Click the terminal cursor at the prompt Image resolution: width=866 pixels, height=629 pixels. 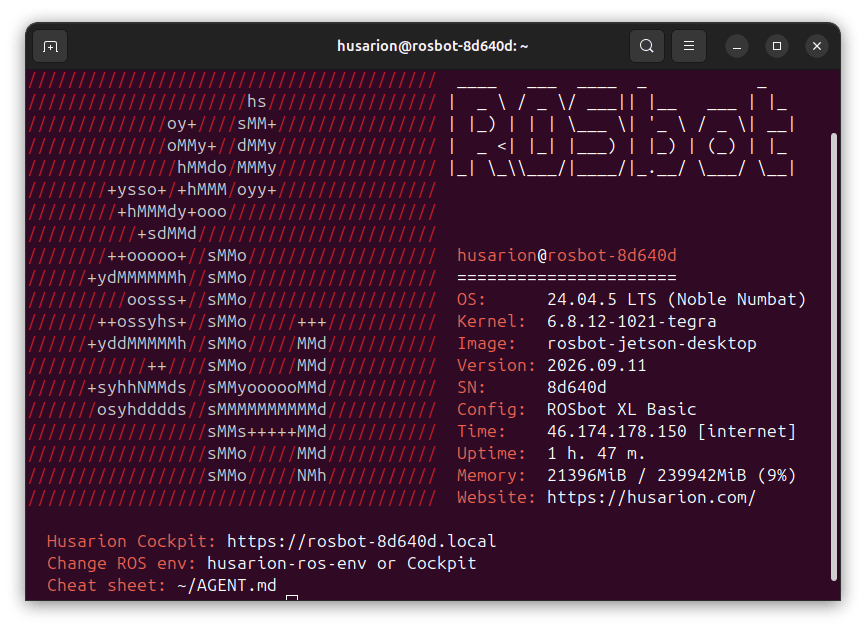tap(292, 598)
